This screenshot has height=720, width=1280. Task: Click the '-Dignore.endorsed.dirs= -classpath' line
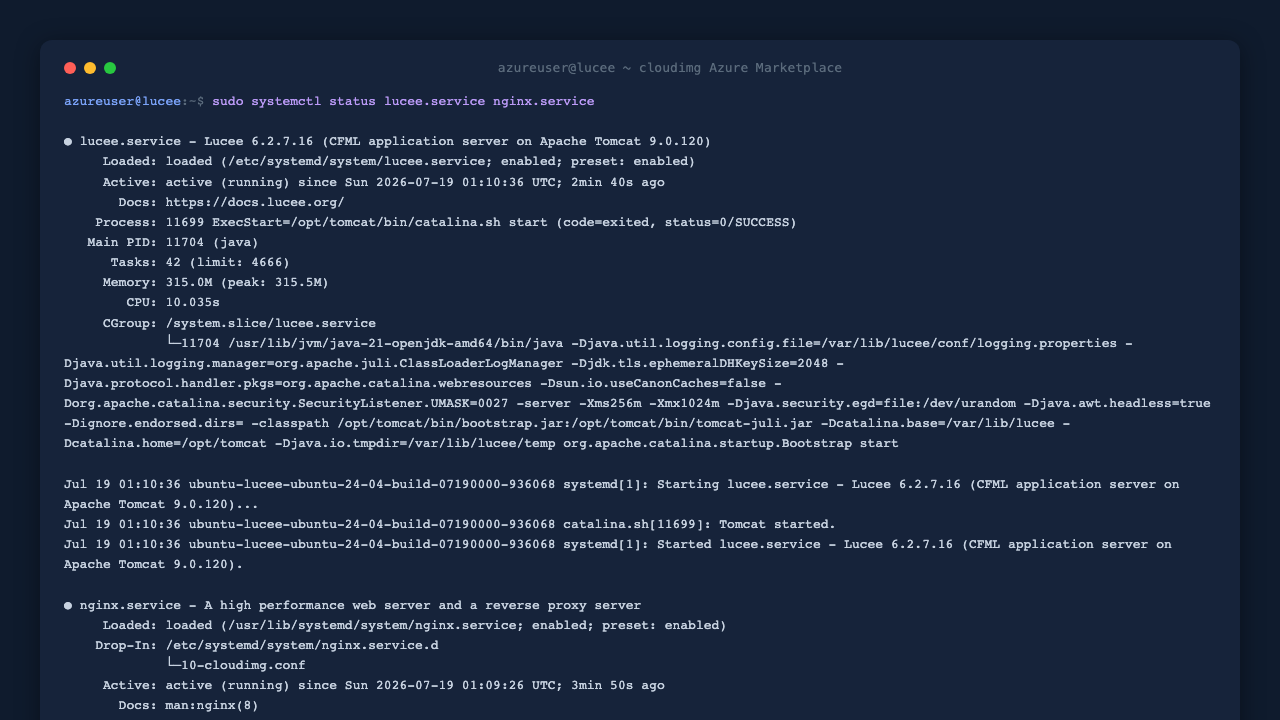[x=567, y=423]
